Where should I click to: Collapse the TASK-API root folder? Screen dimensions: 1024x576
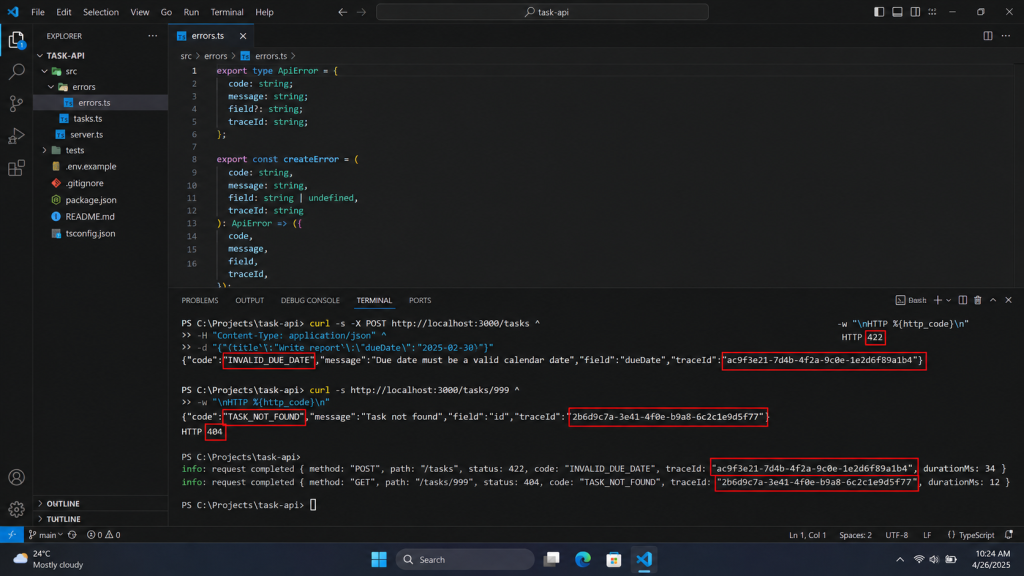pos(40,56)
